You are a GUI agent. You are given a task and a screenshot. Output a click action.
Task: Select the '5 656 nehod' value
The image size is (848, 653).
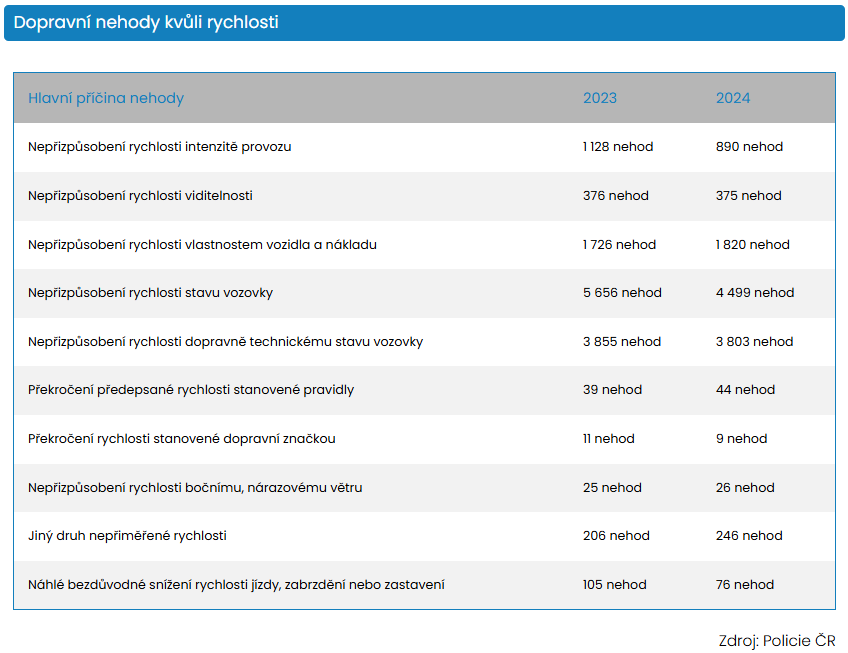click(622, 293)
